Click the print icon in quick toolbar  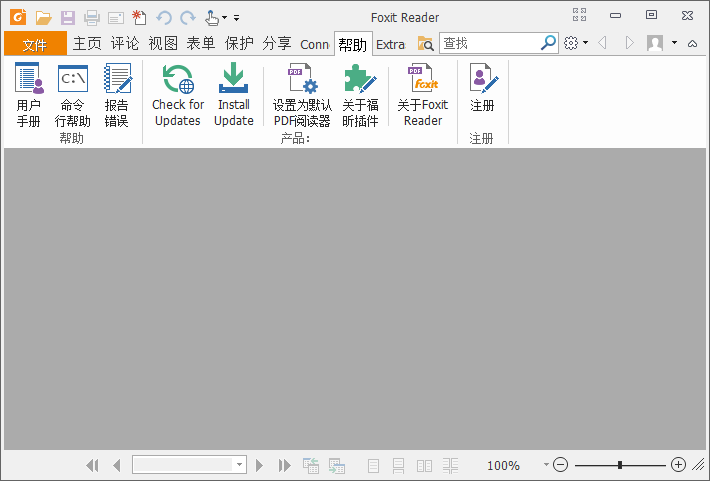(x=92, y=18)
